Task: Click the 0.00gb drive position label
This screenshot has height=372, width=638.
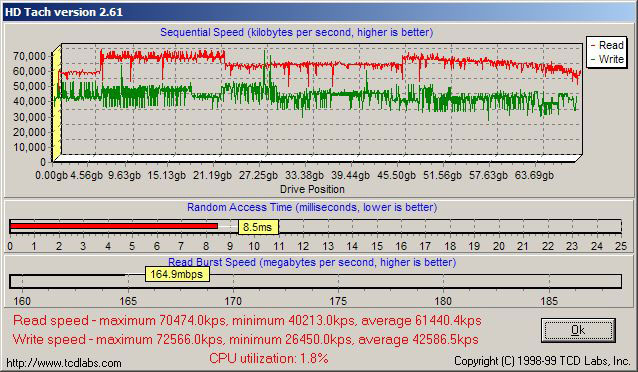Action: 51,175
